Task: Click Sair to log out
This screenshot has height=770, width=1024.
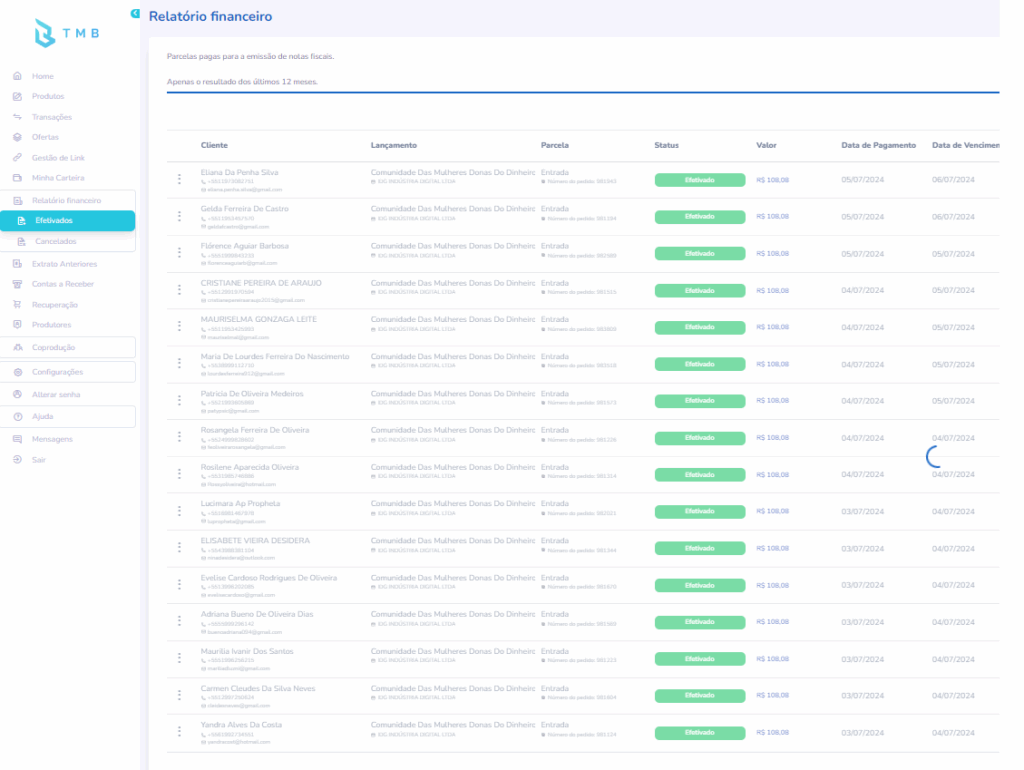Action: tap(39, 460)
